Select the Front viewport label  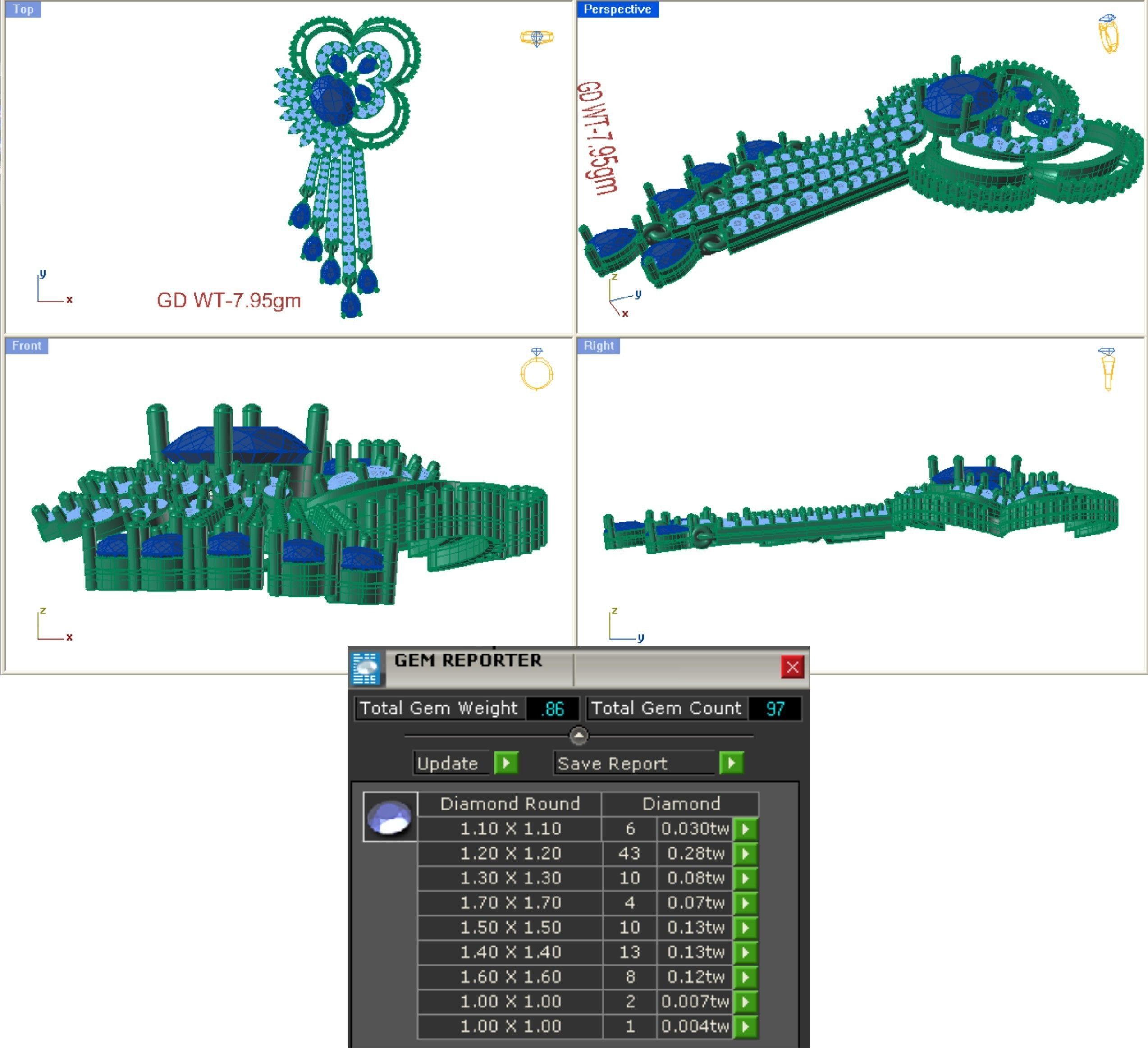pos(26,346)
